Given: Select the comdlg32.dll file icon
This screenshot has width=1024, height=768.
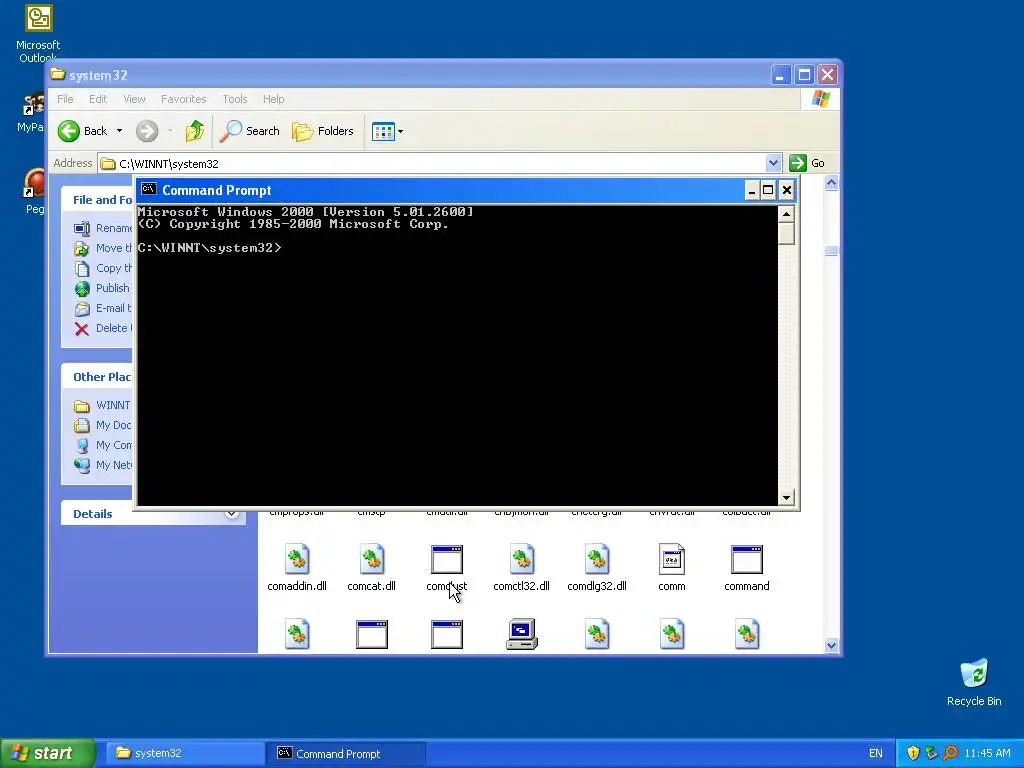Looking at the screenshot, I should pos(597,560).
